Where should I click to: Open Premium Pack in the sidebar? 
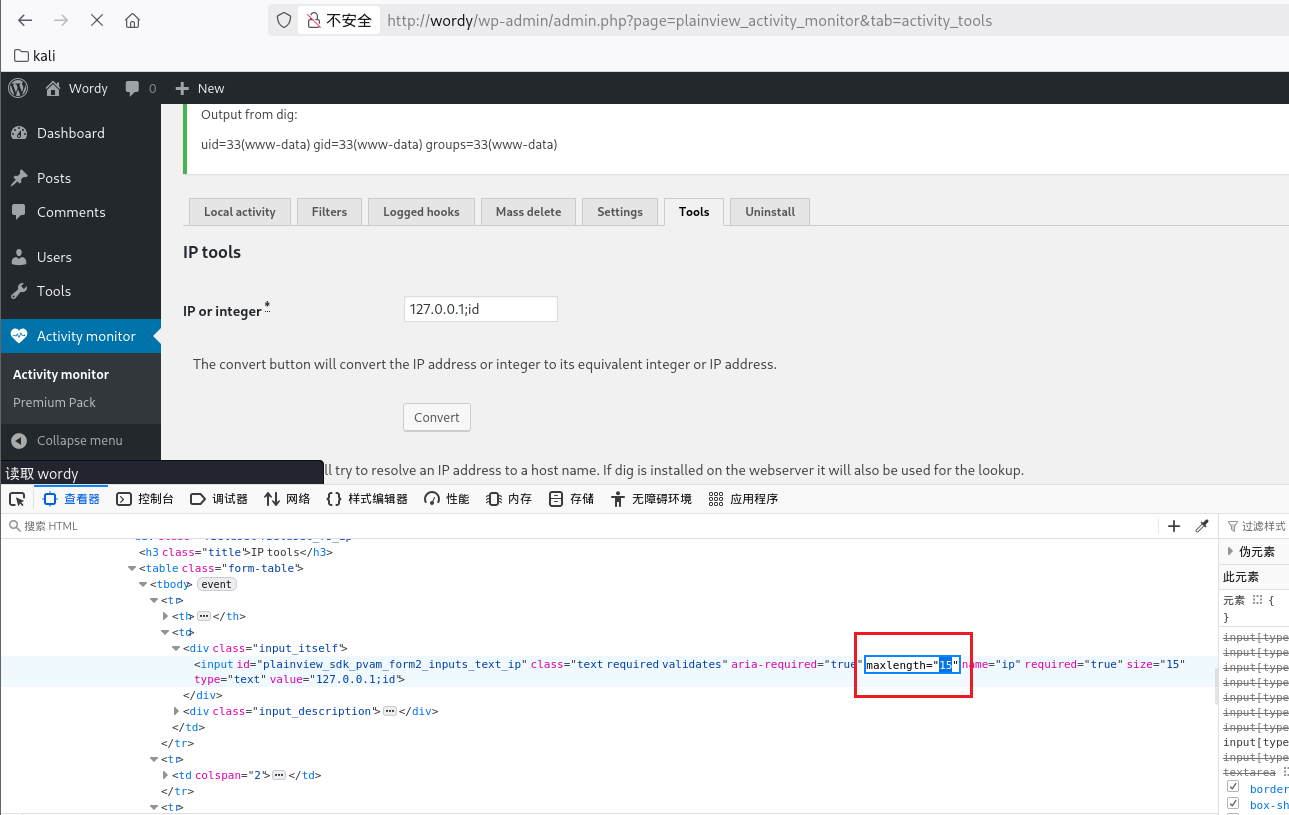(54, 402)
